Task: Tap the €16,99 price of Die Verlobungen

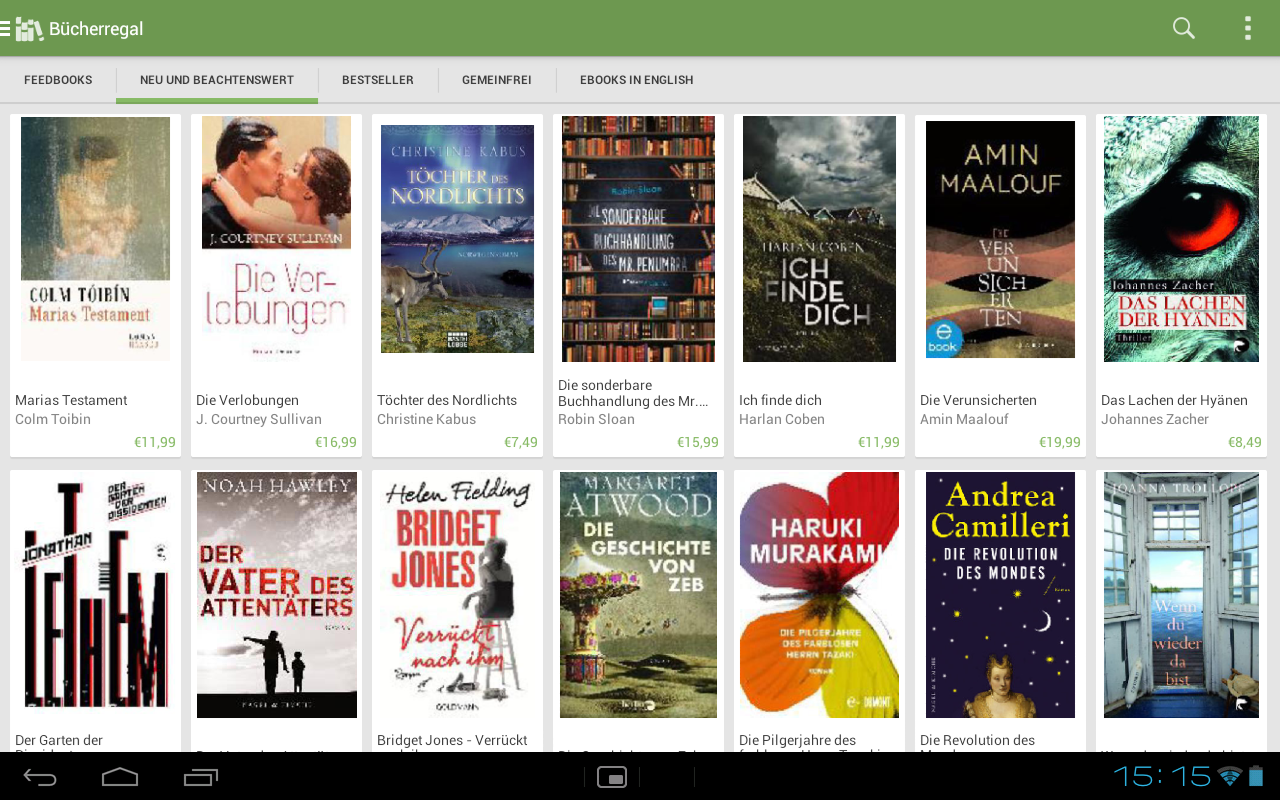Action: [x=336, y=442]
